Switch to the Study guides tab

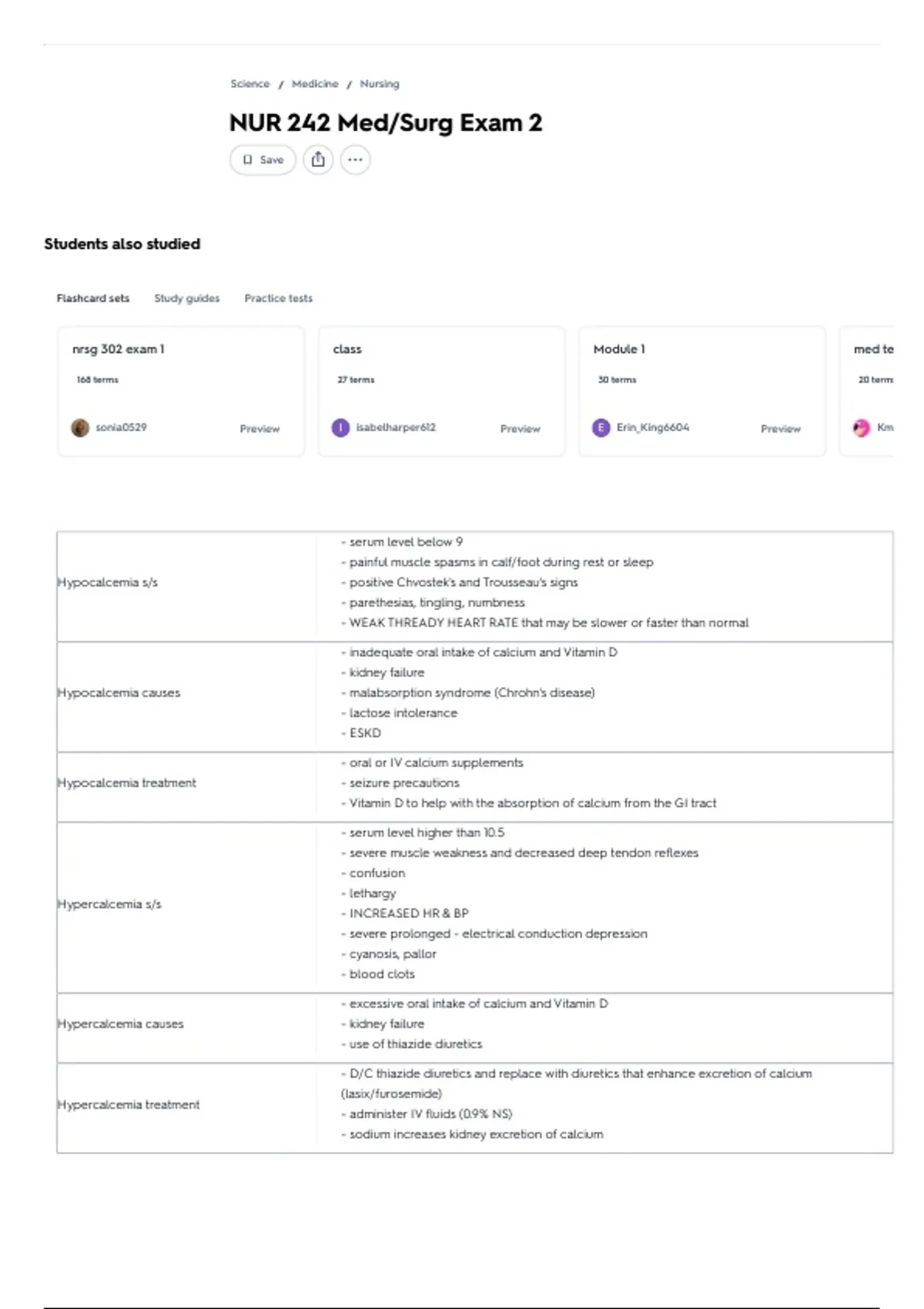pyautogui.click(x=186, y=298)
